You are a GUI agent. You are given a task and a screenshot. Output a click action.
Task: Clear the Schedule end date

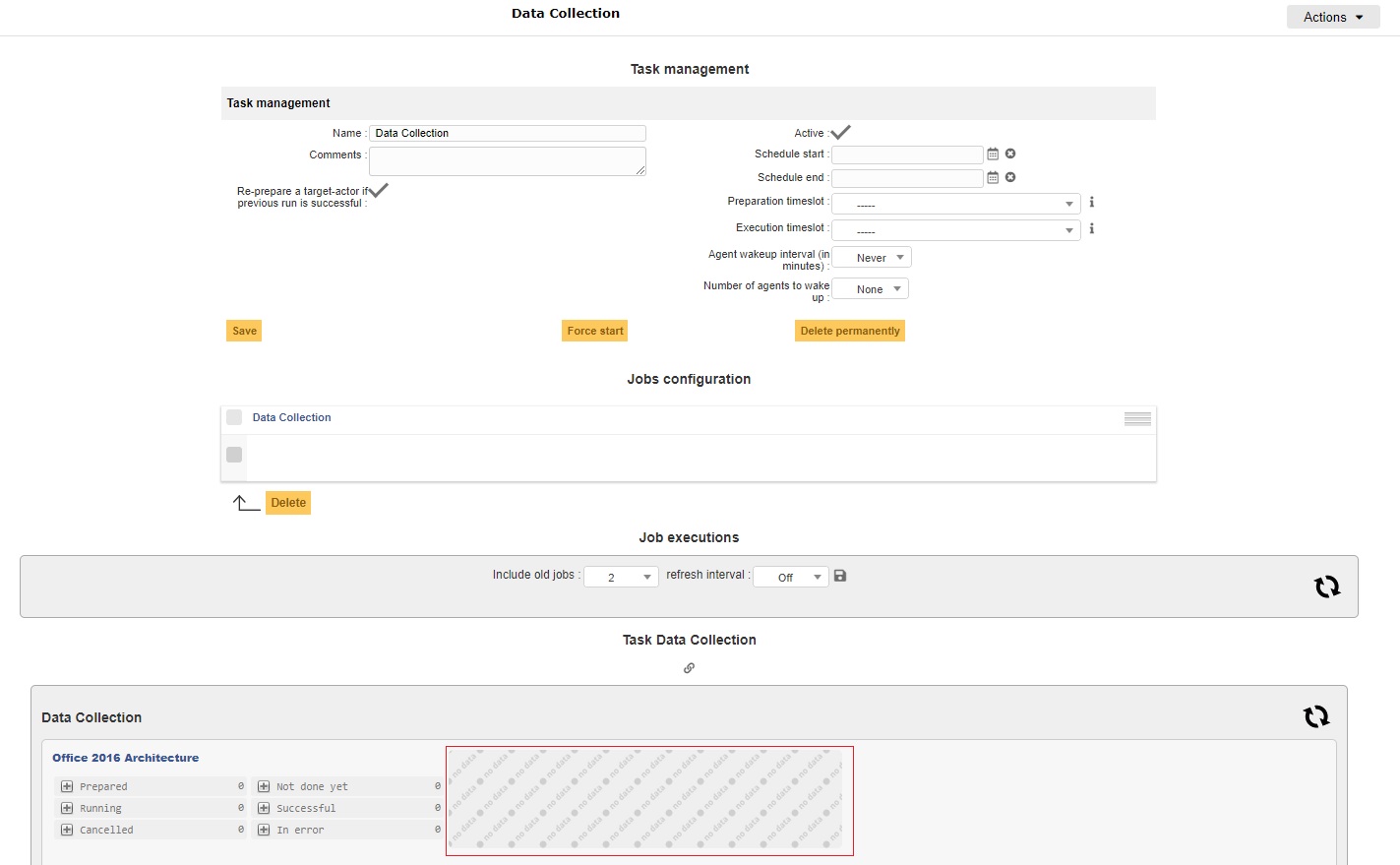tap(1009, 177)
